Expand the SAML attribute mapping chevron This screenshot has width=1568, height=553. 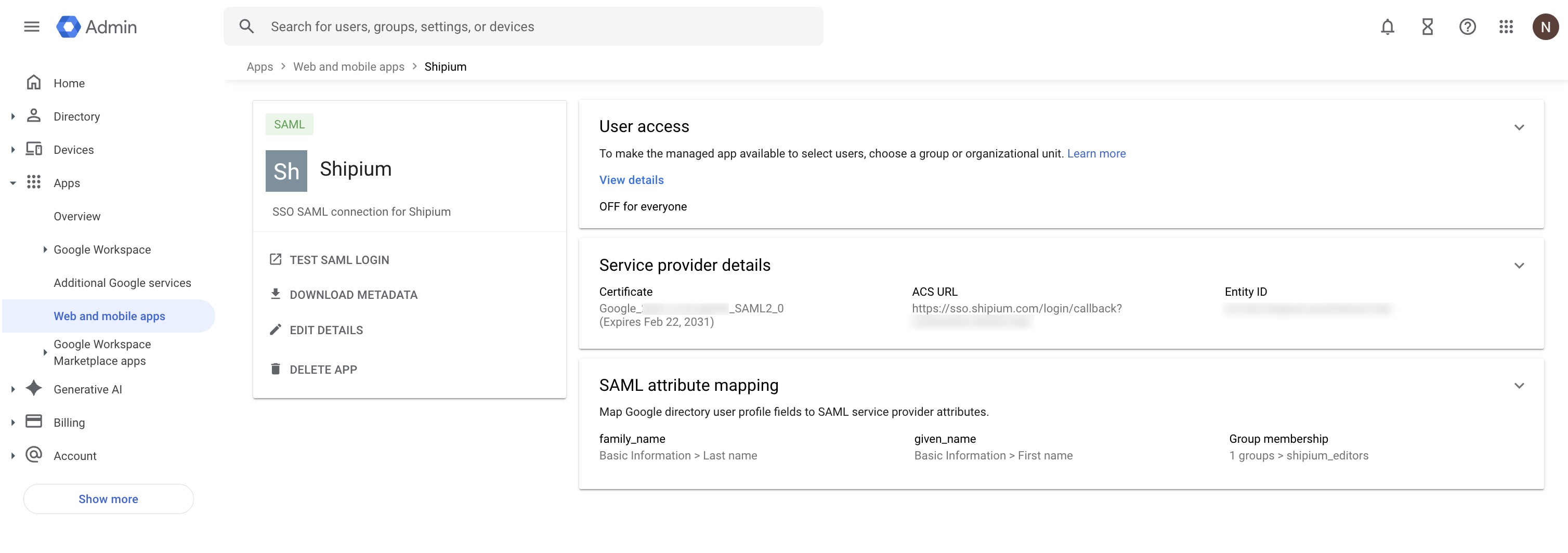pos(1519,386)
